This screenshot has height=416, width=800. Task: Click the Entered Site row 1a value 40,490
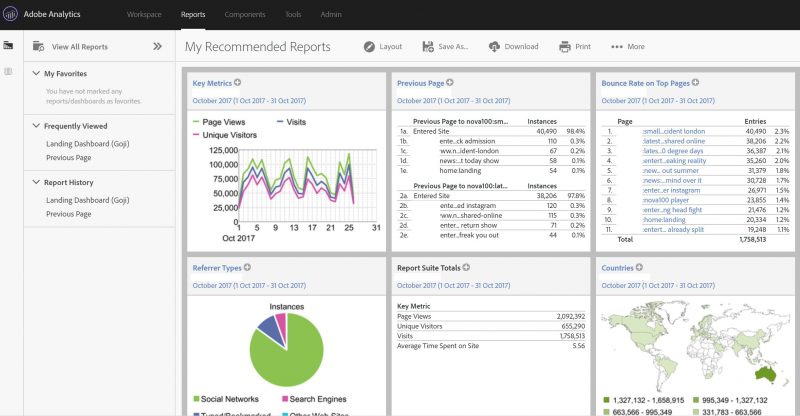[546, 131]
